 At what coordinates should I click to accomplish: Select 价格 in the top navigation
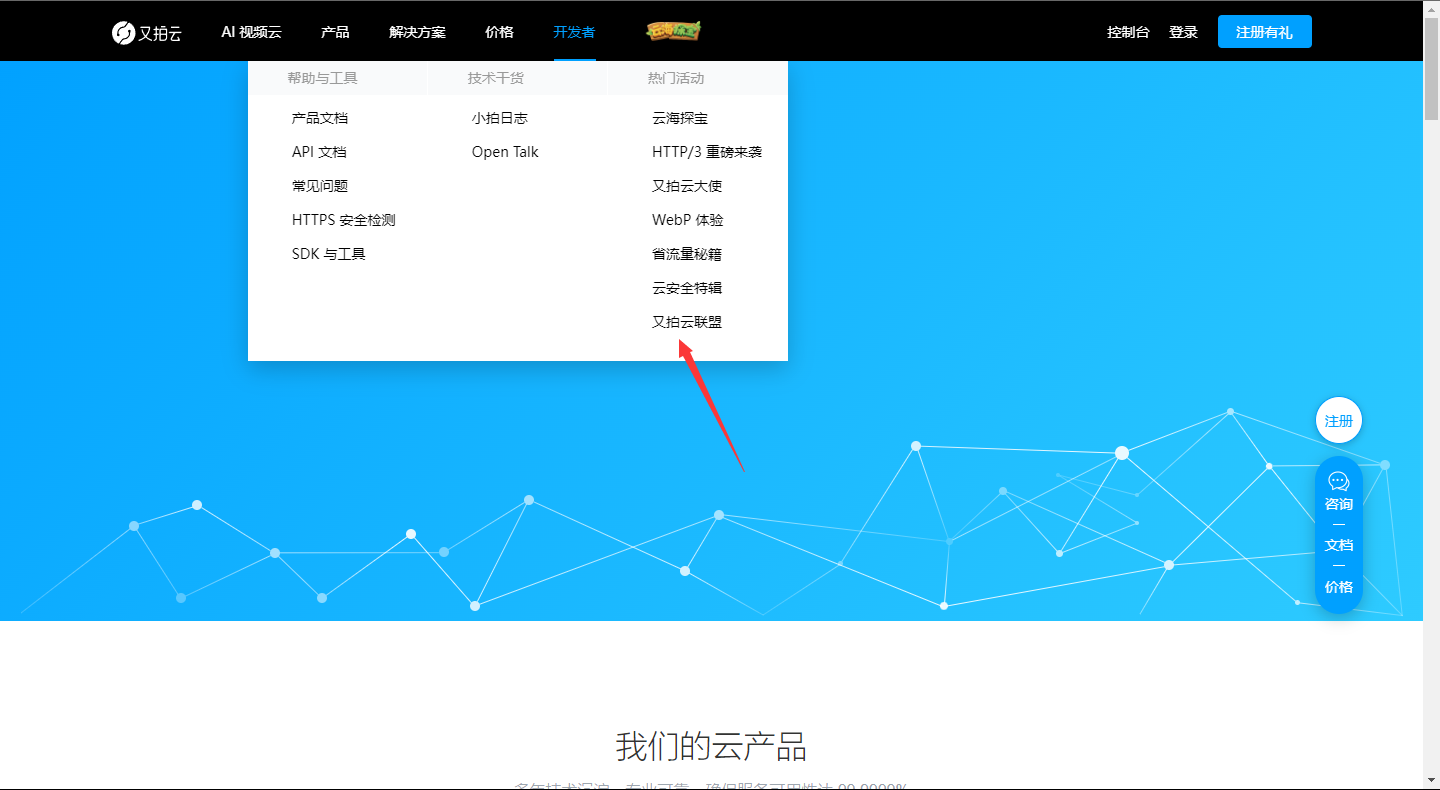pyautogui.click(x=499, y=31)
